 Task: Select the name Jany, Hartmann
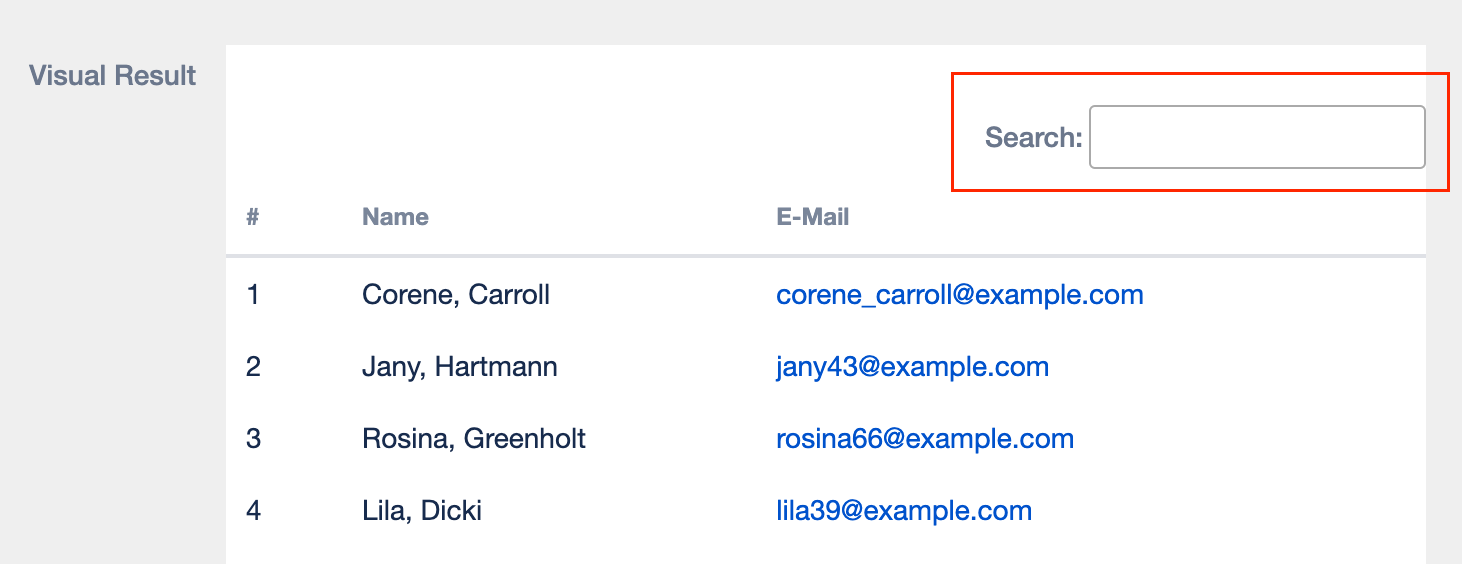[x=459, y=367]
